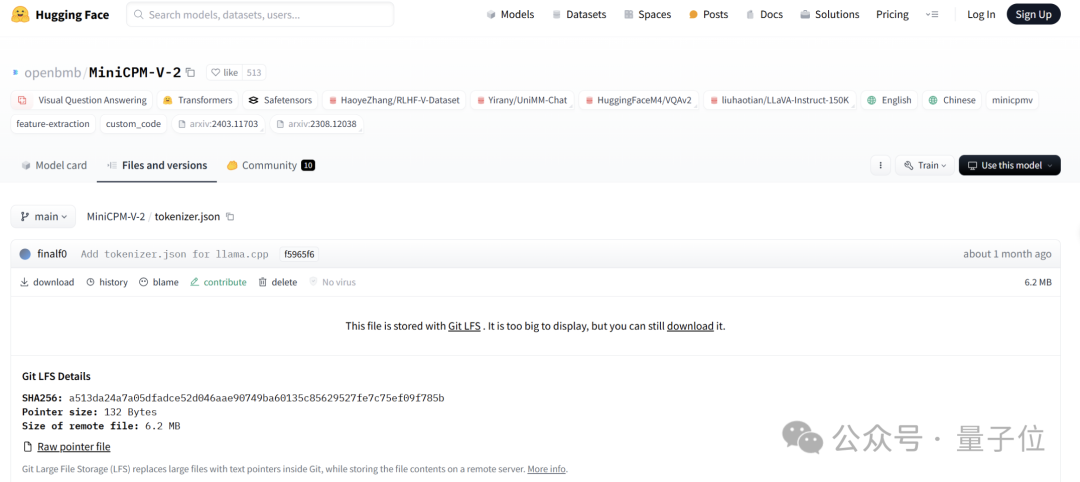Viewport: 1080px width, 482px height.
Task: Go to the Pricing page
Action: (892, 14)
